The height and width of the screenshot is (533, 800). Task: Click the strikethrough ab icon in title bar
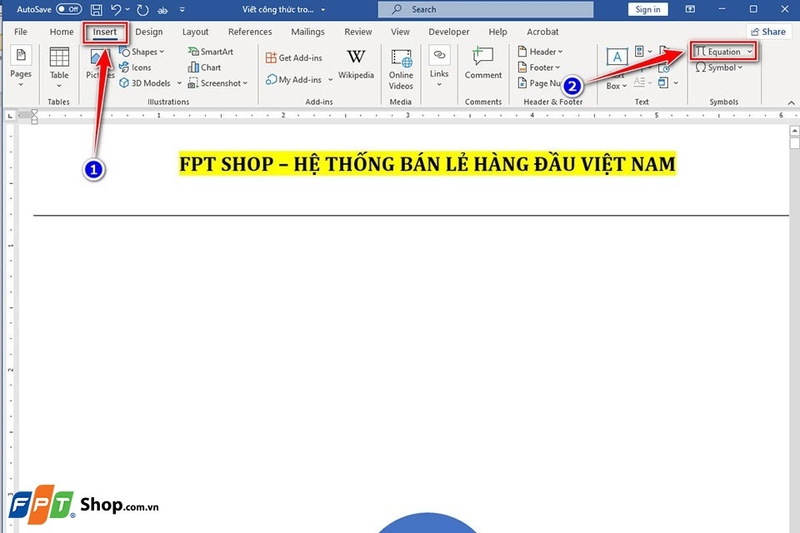click(x=162, y=10)
